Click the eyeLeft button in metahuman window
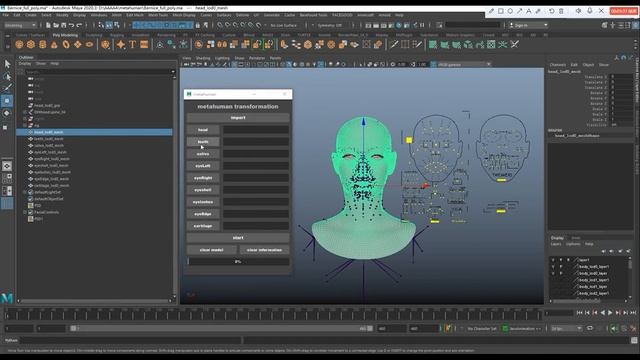 tap(203, 166)
